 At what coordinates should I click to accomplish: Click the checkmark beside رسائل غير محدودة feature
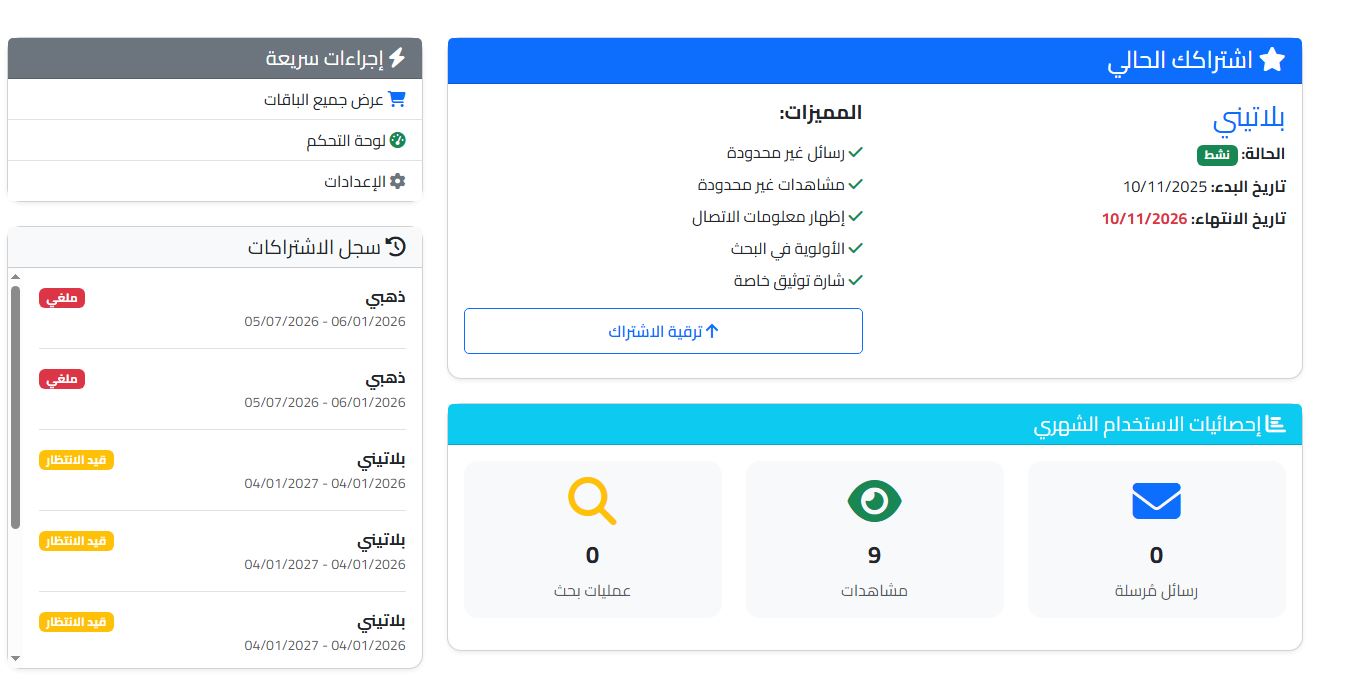tap(857, 152)
